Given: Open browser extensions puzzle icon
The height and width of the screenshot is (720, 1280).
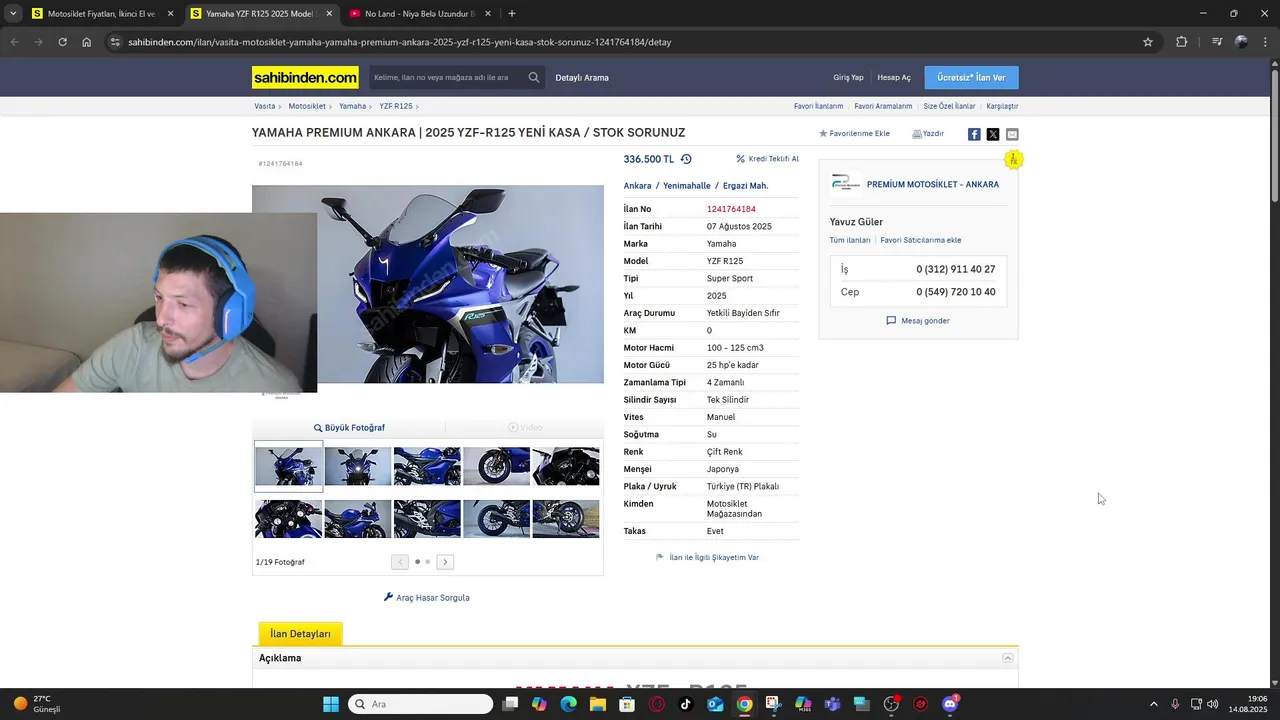Looking at the screenshot, I should [x=1182, y=42].
